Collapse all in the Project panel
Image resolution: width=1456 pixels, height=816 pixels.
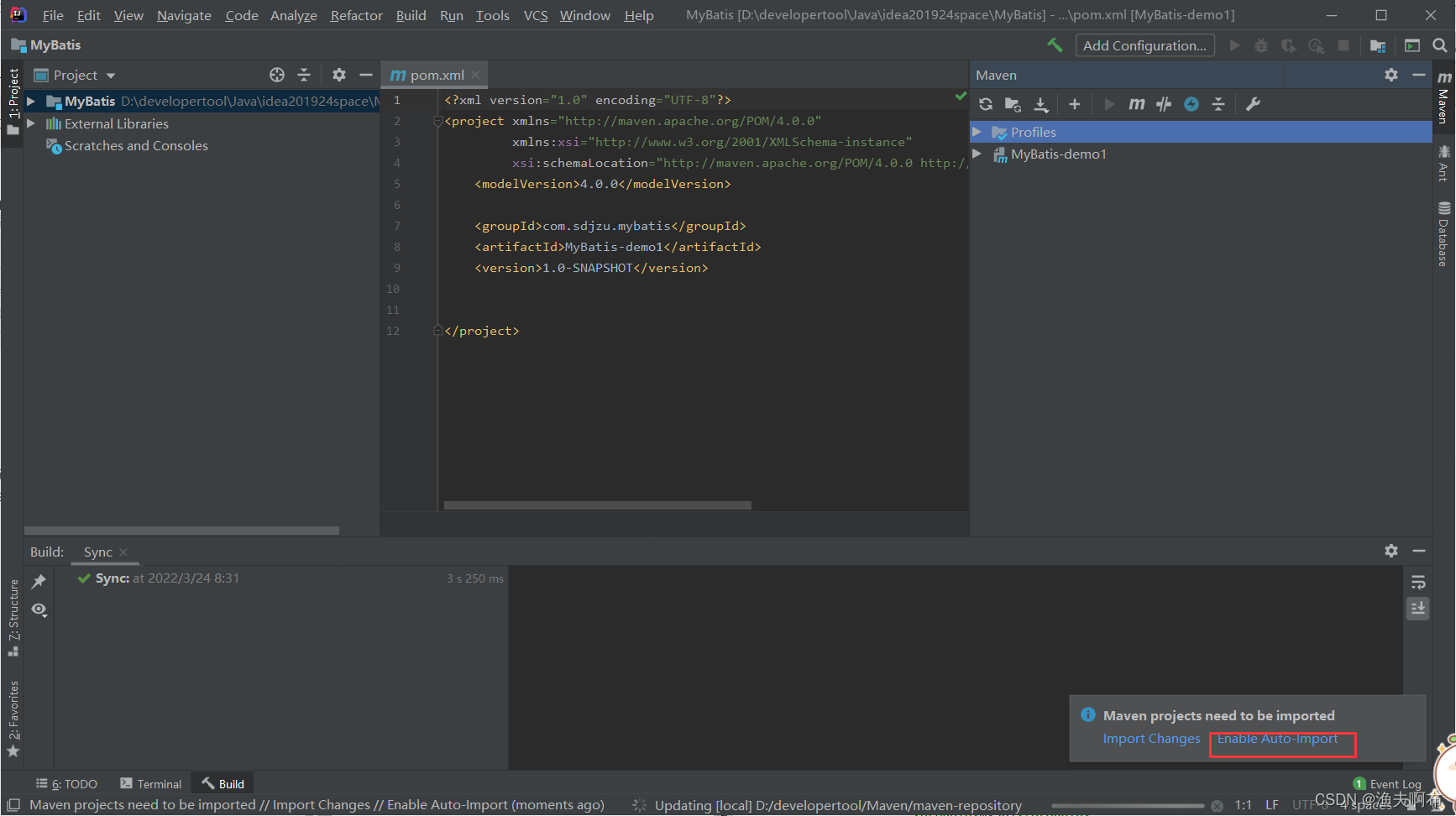pyautogui.click(x=304, y=75)
